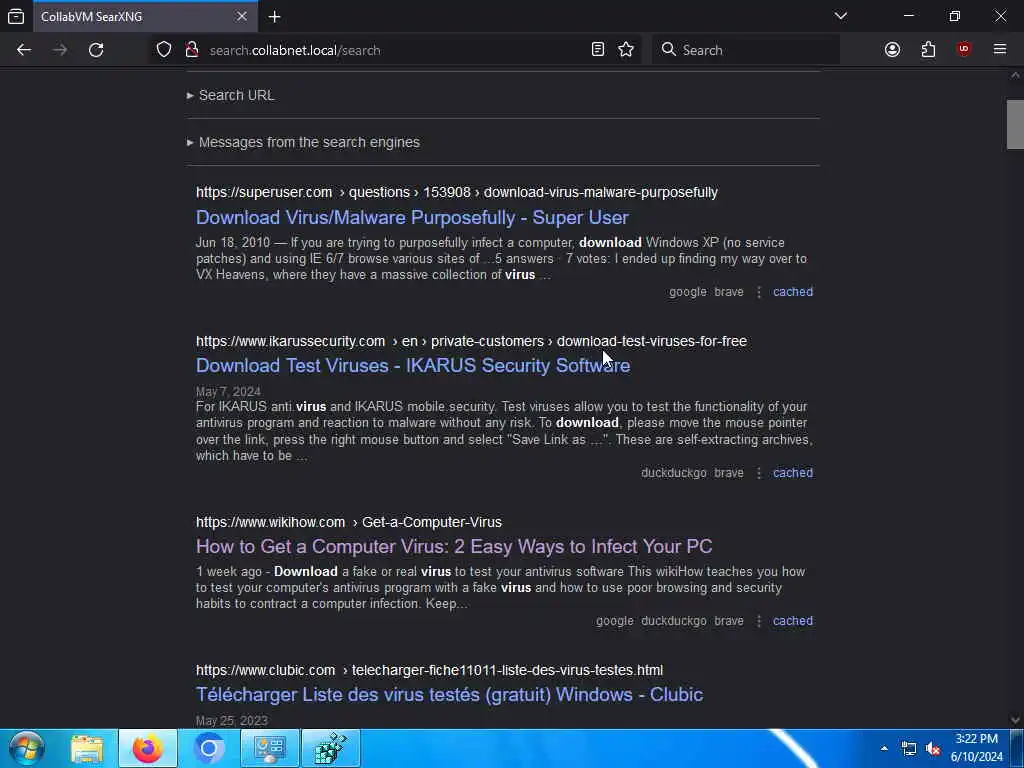The width and height of the screenshot is (1024, 768).
Task: Open Télécharger Liste des virus testés link
Action: 449,695
